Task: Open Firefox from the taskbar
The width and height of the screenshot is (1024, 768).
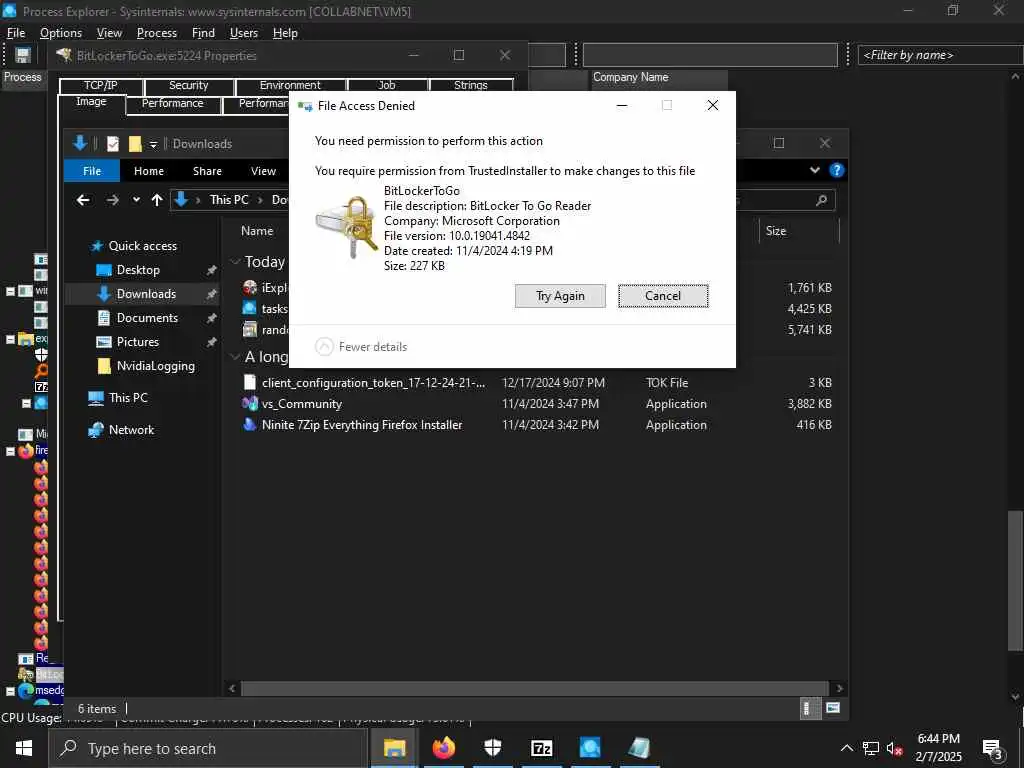Action: click(x=443, y=748)
